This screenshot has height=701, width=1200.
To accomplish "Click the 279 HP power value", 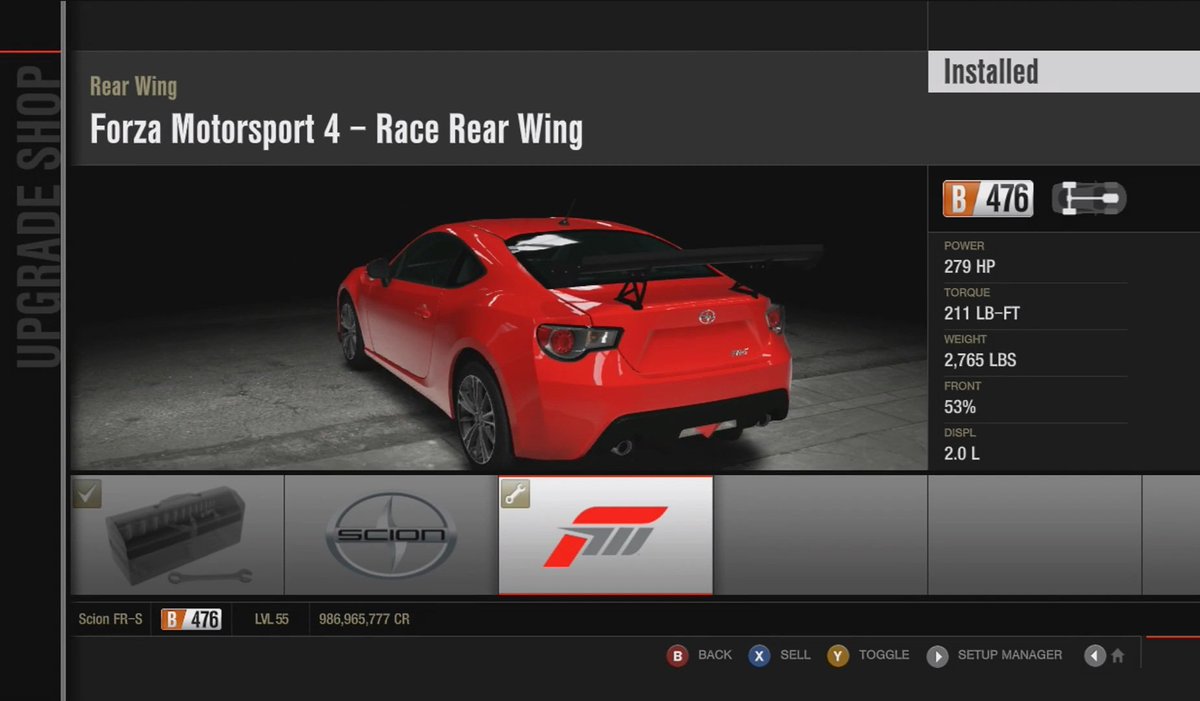I will (x=969, y=267).
